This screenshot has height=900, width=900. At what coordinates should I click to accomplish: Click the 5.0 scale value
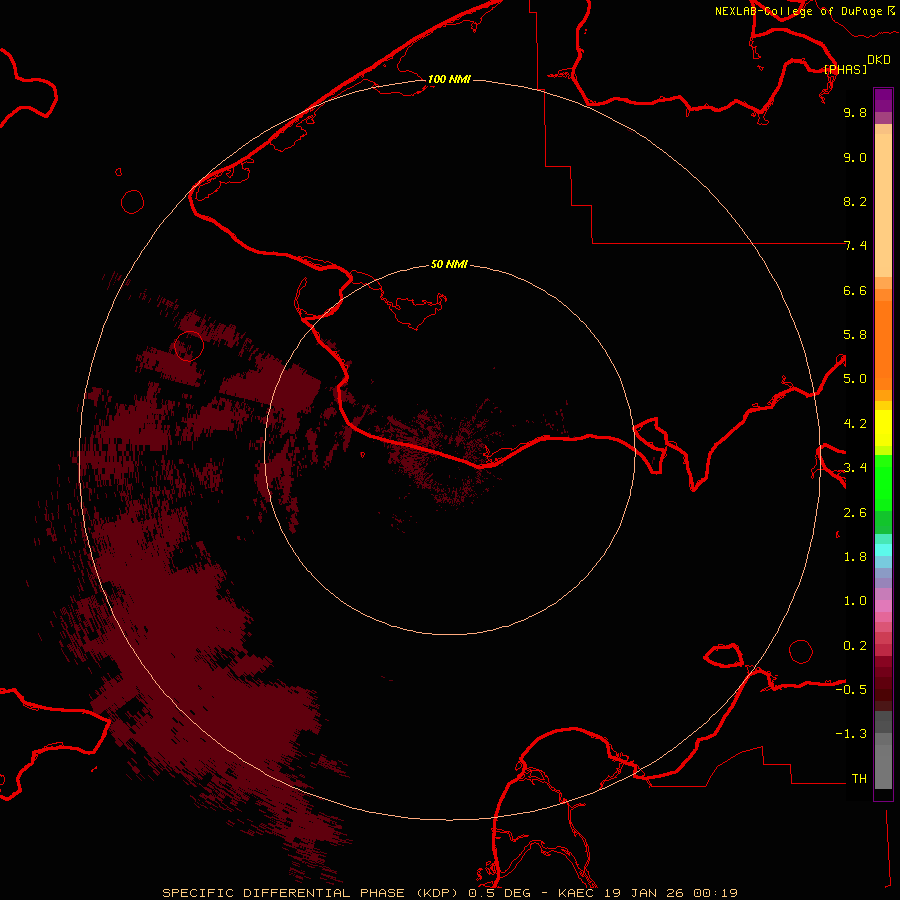[855, 379]
